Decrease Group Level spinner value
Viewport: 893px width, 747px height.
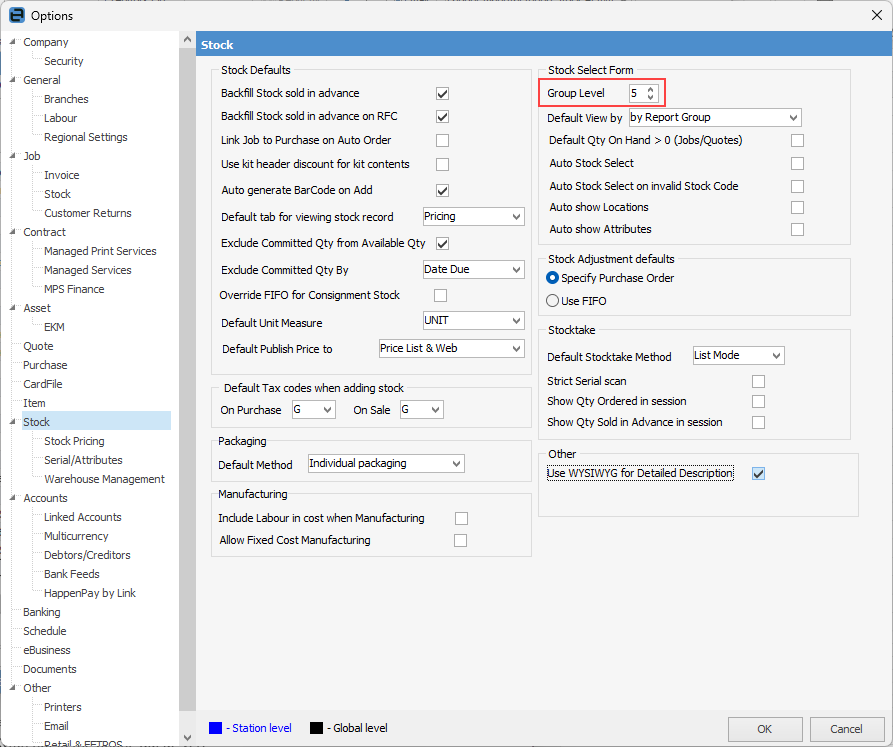coord(650,97)
